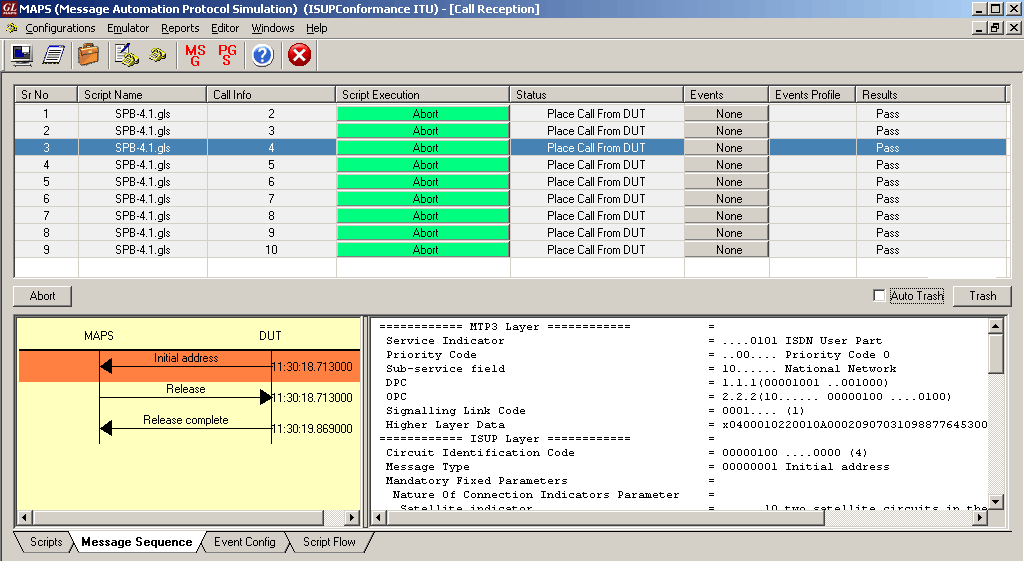Click Events None button in row 1

point(726,114)
